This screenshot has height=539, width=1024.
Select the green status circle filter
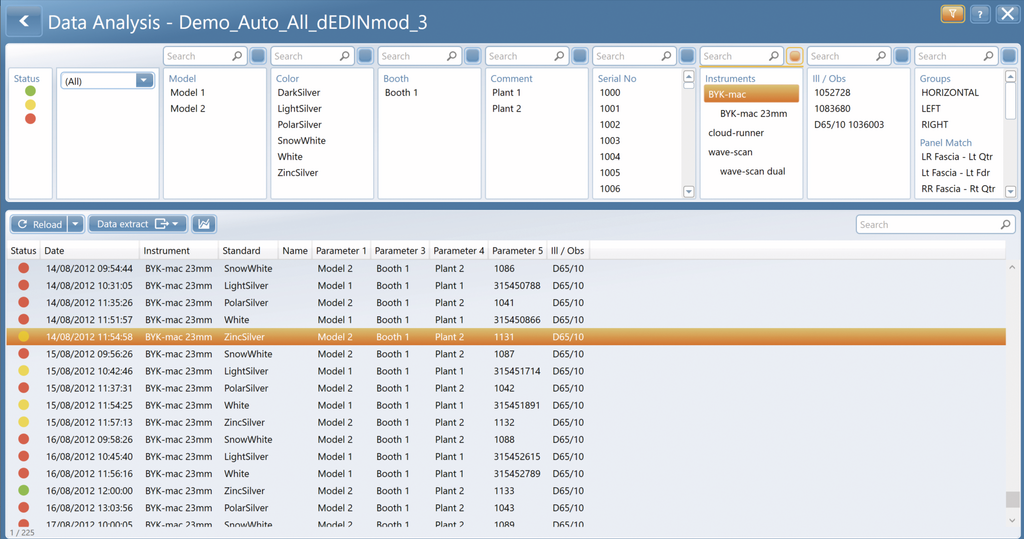pyautogui.click(x=30, y=91)
